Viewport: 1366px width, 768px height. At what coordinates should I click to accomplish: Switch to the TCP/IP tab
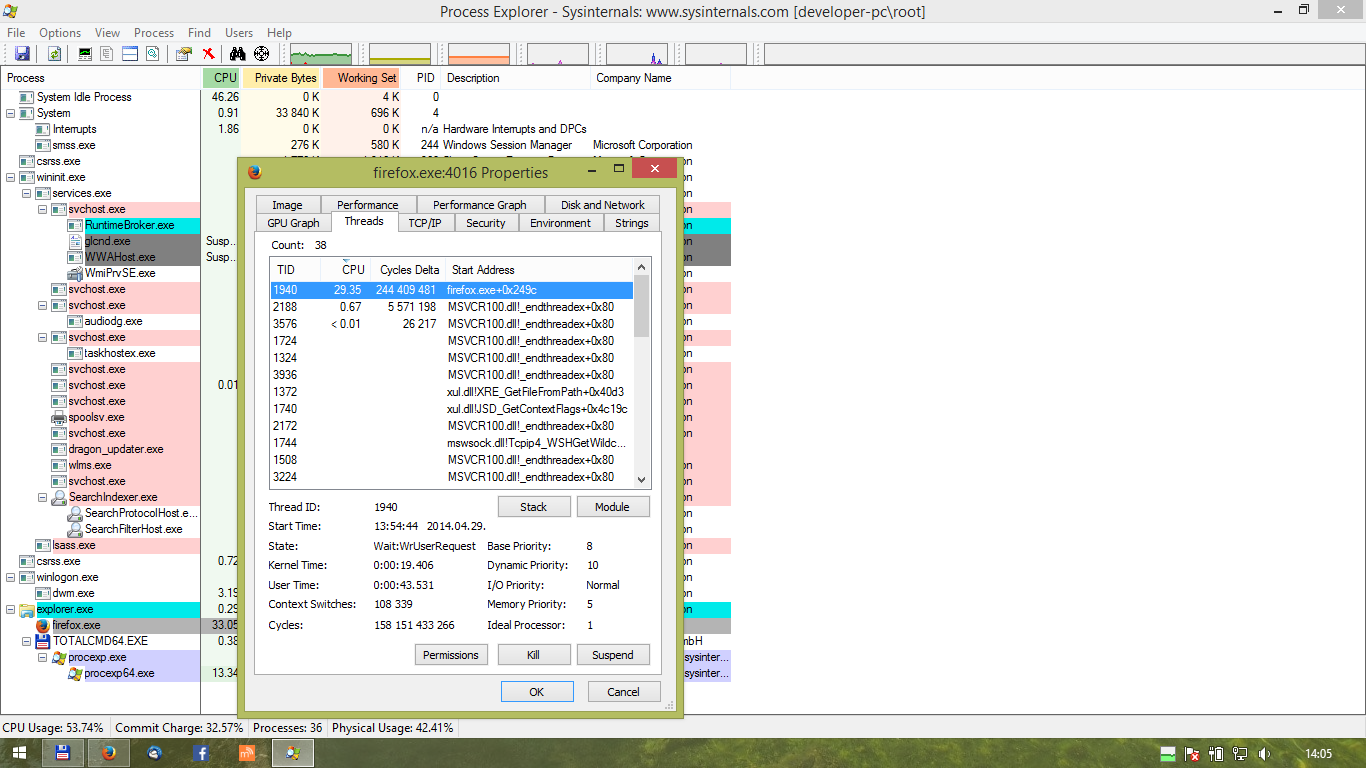425,223
